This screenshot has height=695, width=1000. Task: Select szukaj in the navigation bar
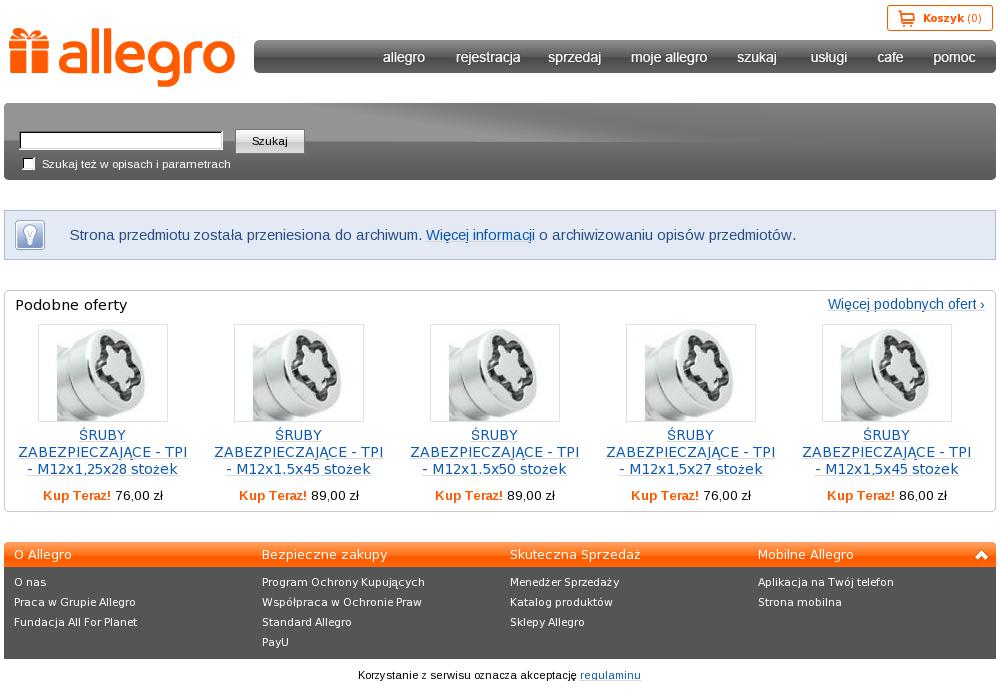click(757, 57)
